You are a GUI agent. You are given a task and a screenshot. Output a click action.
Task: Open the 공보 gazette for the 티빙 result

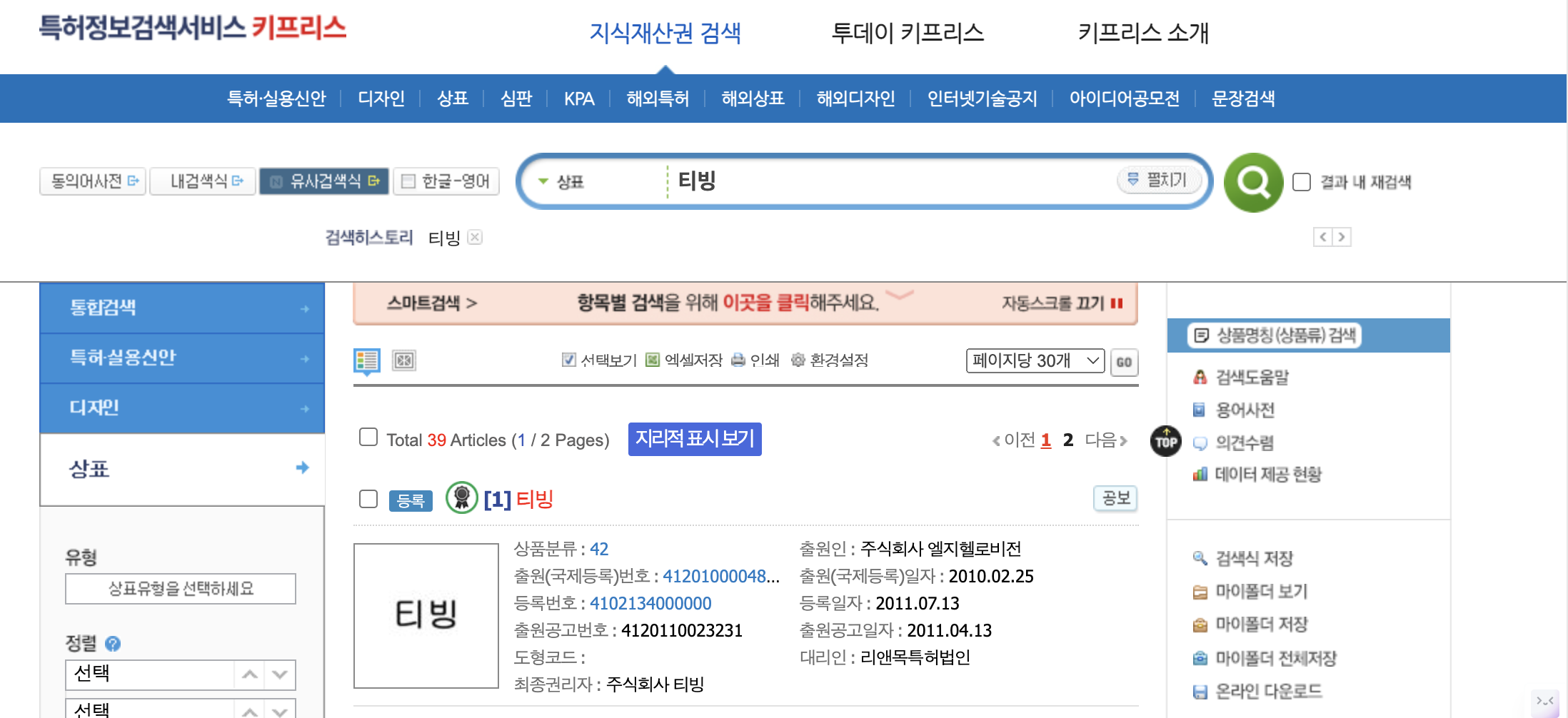(1115, 499)
